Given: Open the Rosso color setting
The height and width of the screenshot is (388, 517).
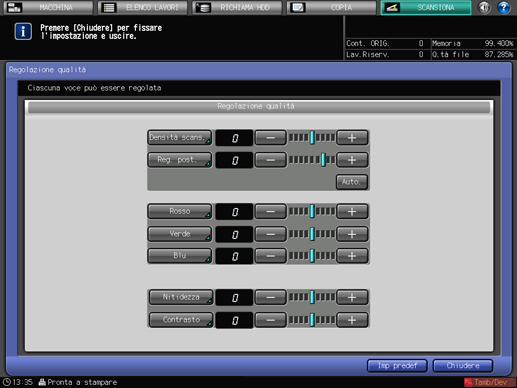Looking at the screenshot, I should [179, 211].
